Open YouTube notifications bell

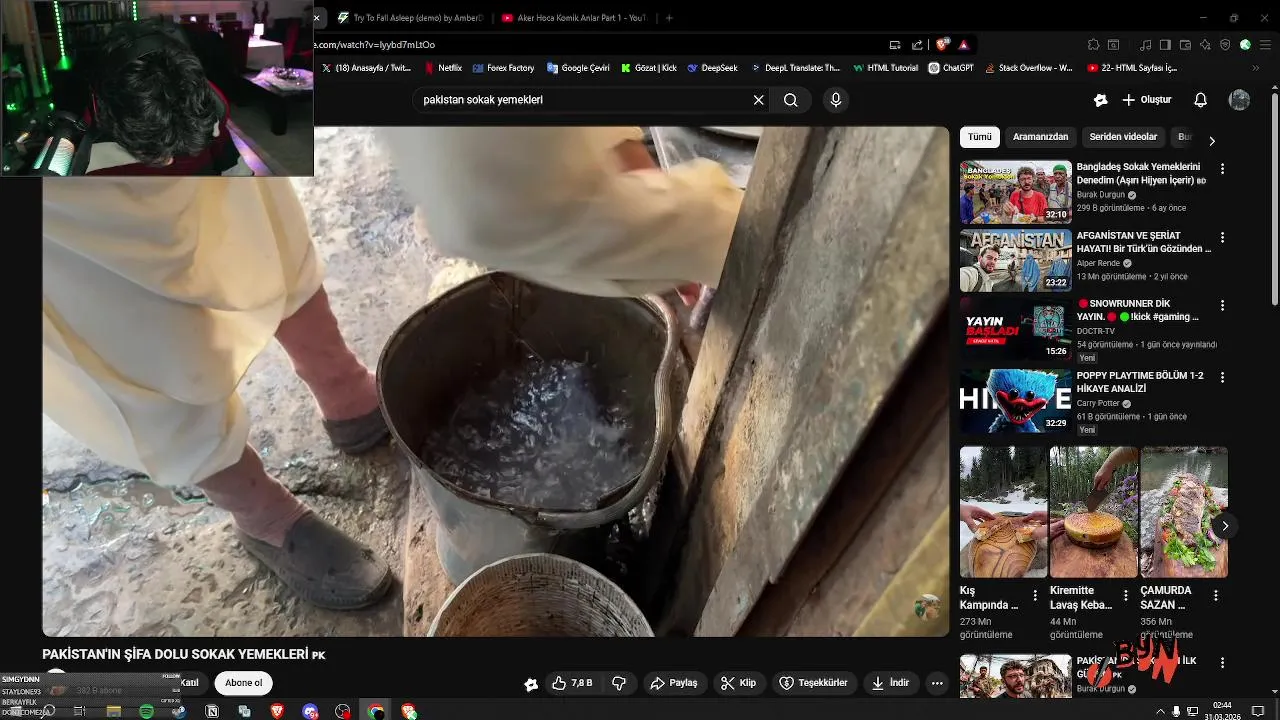pyautogui.click(x=1201, y=100)
